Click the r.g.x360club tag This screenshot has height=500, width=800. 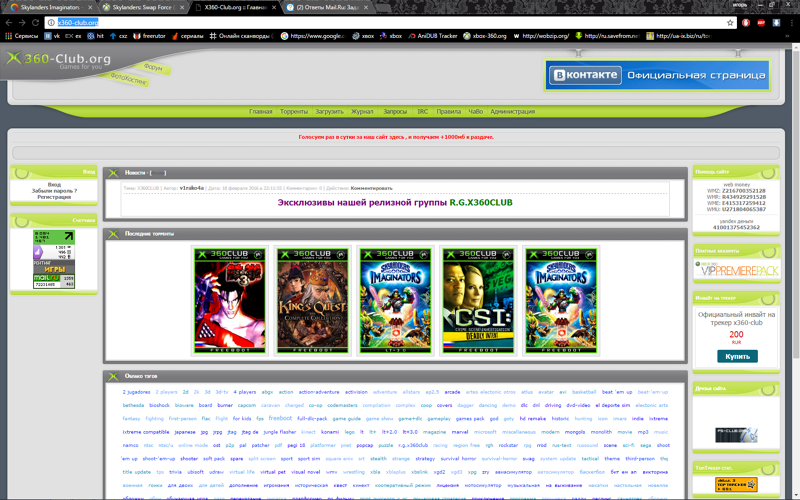click(413, 445)
